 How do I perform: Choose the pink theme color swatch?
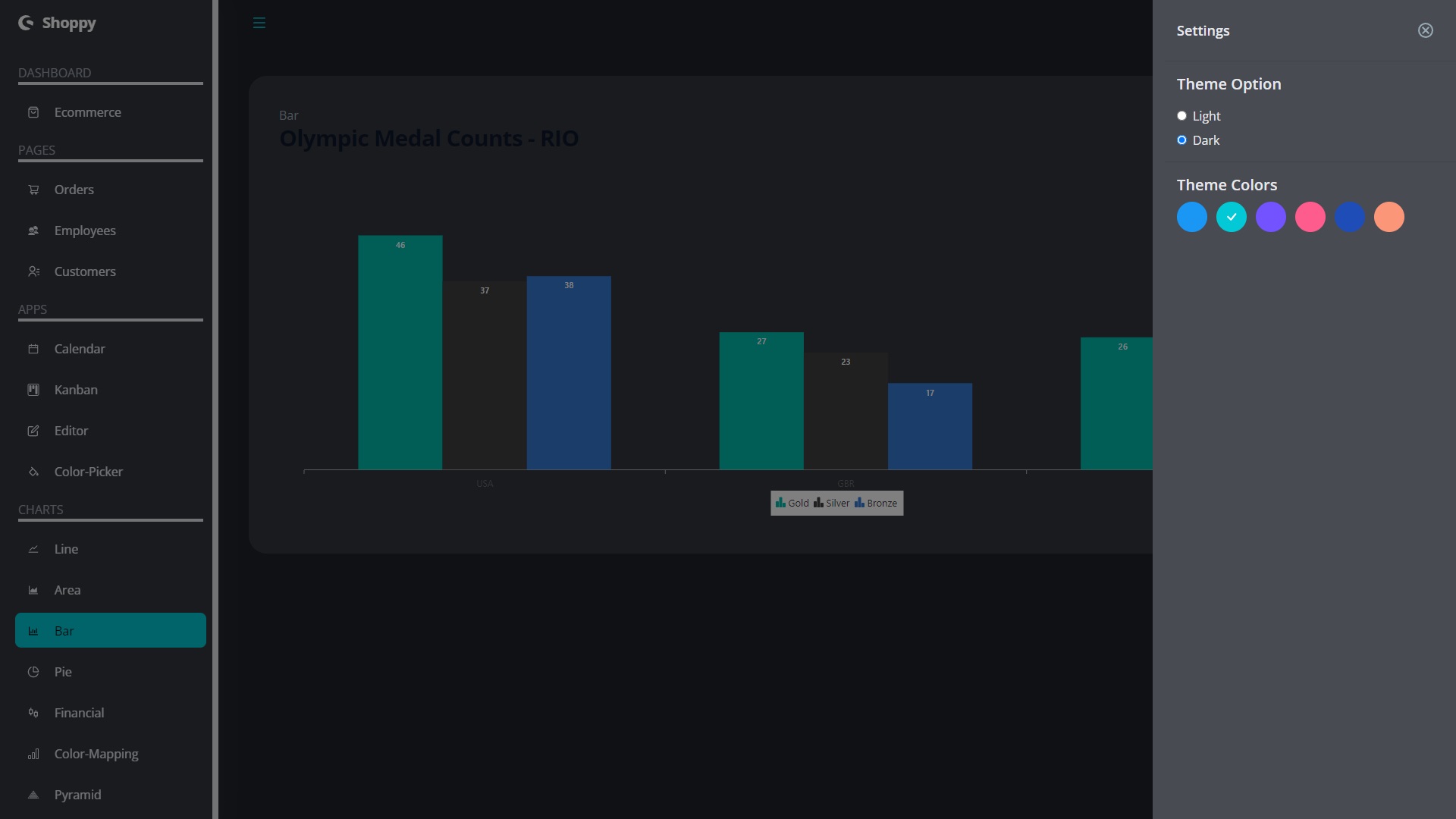pos(1310,217)
